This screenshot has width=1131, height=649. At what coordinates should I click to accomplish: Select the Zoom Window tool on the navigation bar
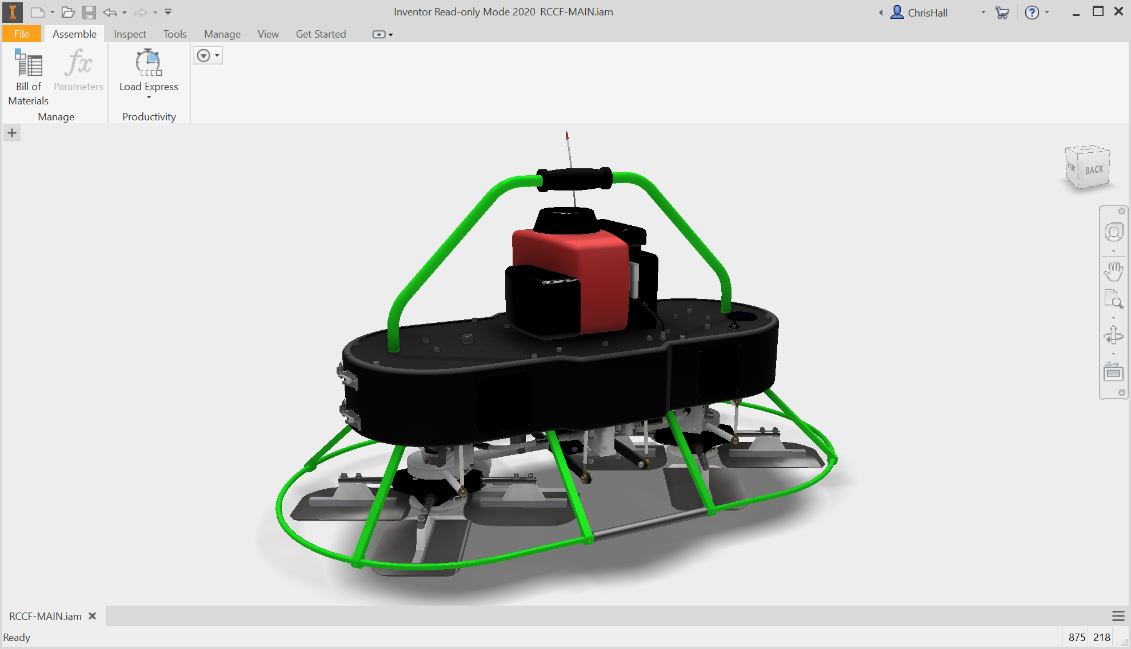tap(1114, 299)
